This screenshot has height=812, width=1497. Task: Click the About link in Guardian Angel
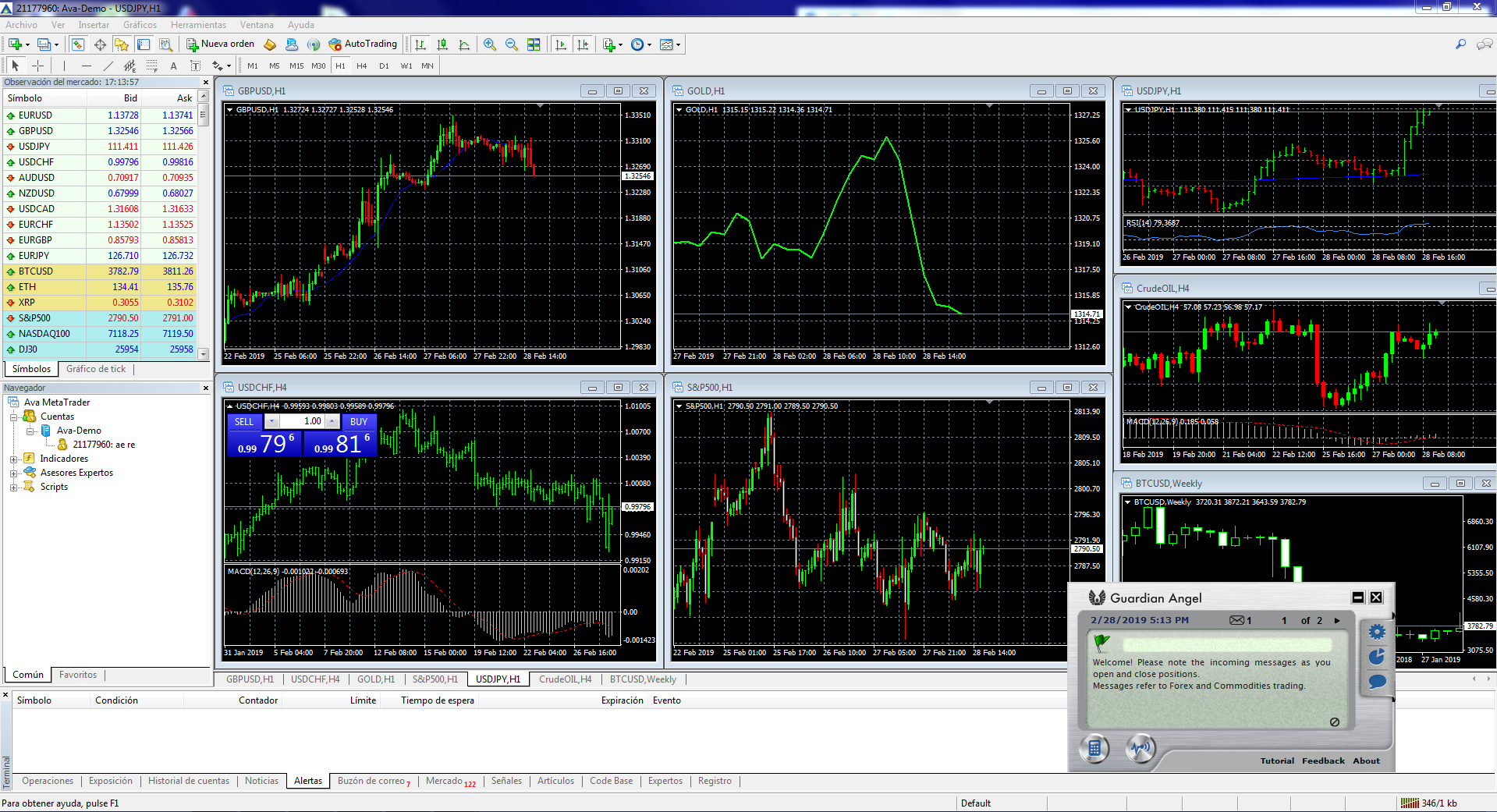(x=1366, y=761)
